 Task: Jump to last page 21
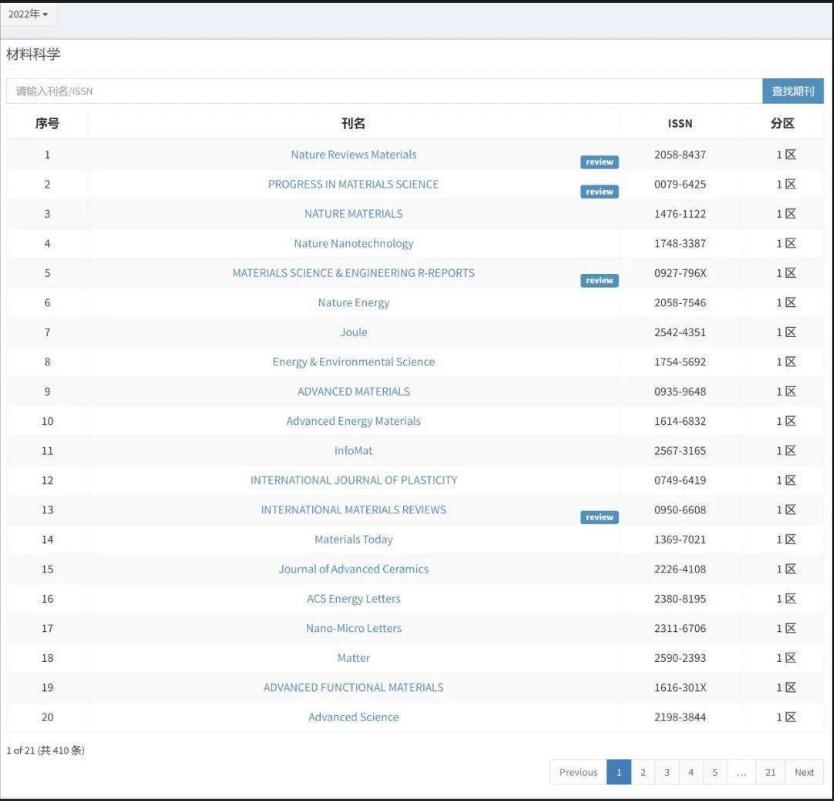[770, 772]
